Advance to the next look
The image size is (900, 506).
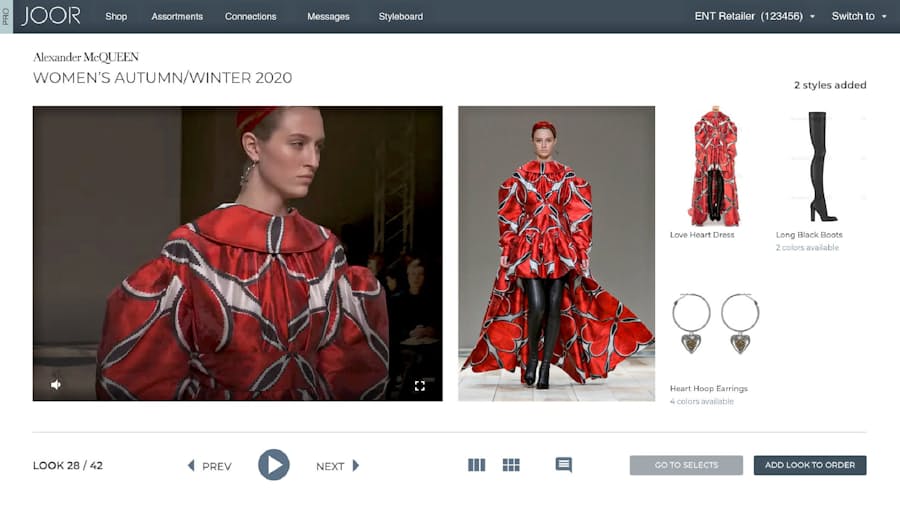click(337, 466)
